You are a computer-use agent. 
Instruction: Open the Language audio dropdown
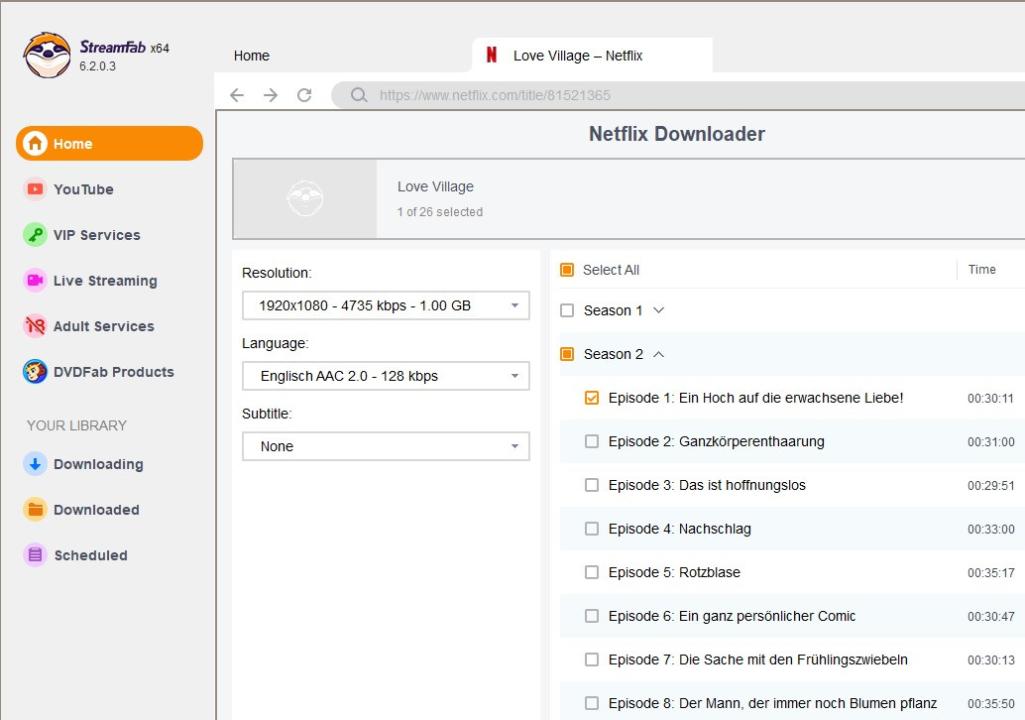coord(385,376)
